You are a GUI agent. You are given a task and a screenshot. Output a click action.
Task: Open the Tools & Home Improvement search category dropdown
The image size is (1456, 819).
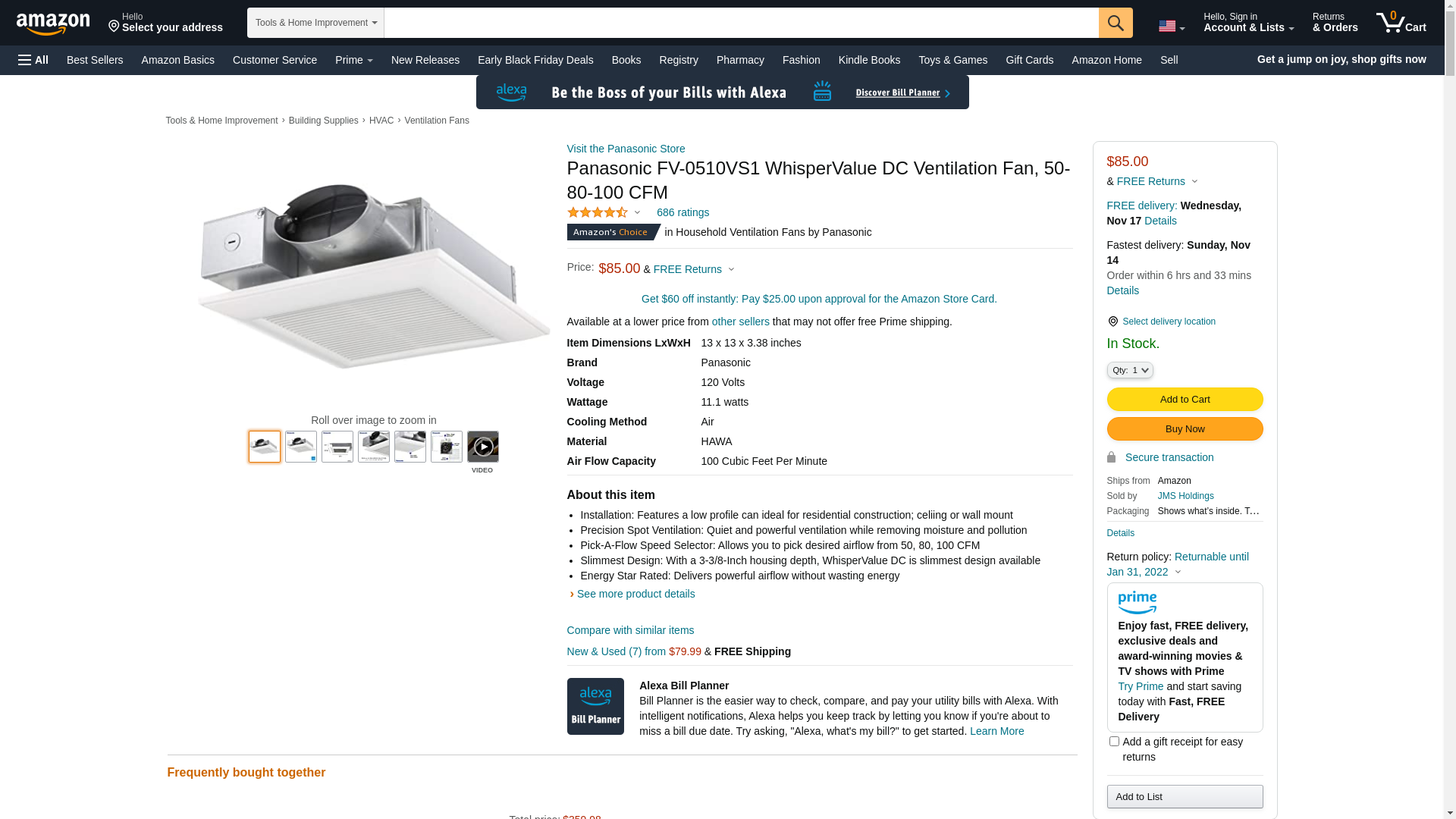(x=315, y=23)
